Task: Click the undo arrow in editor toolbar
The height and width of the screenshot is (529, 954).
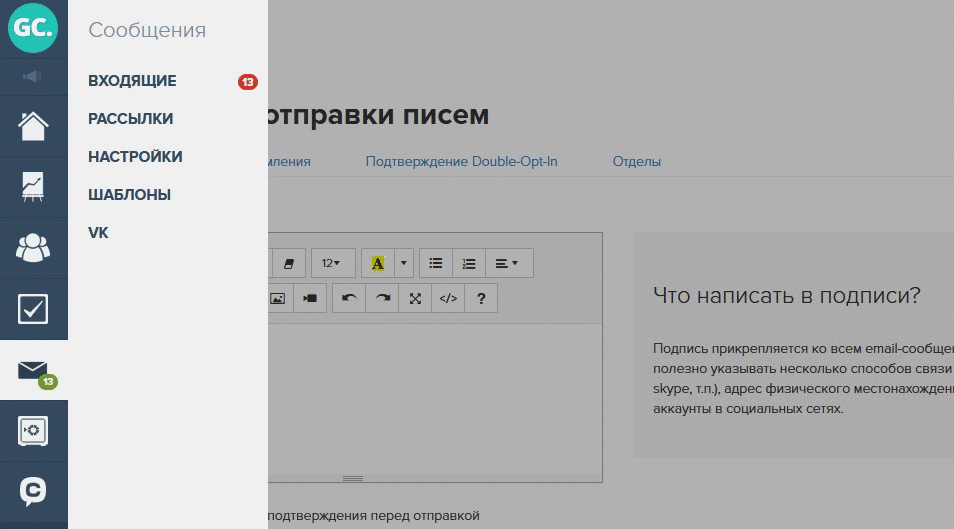Action: click(348, 298)
